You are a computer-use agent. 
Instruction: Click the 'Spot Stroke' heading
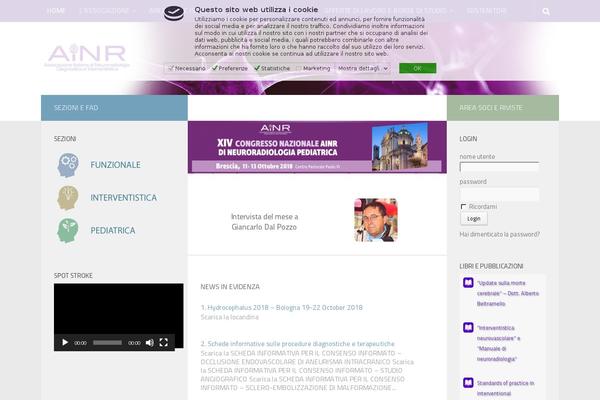point(73,276)
